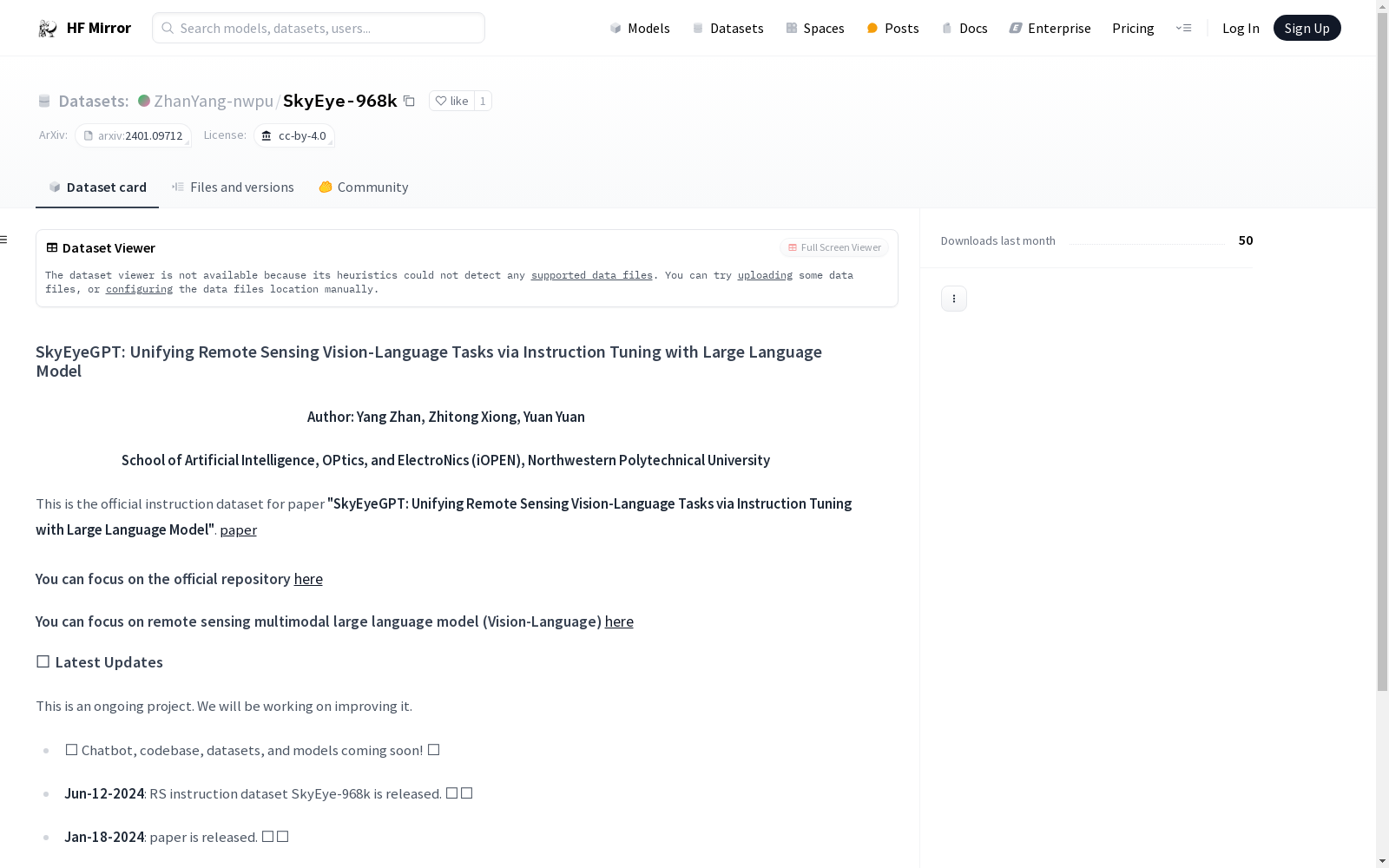Follow the 'supported data files' link
This screenshot has height=868, width=1389.
[591, 275]
